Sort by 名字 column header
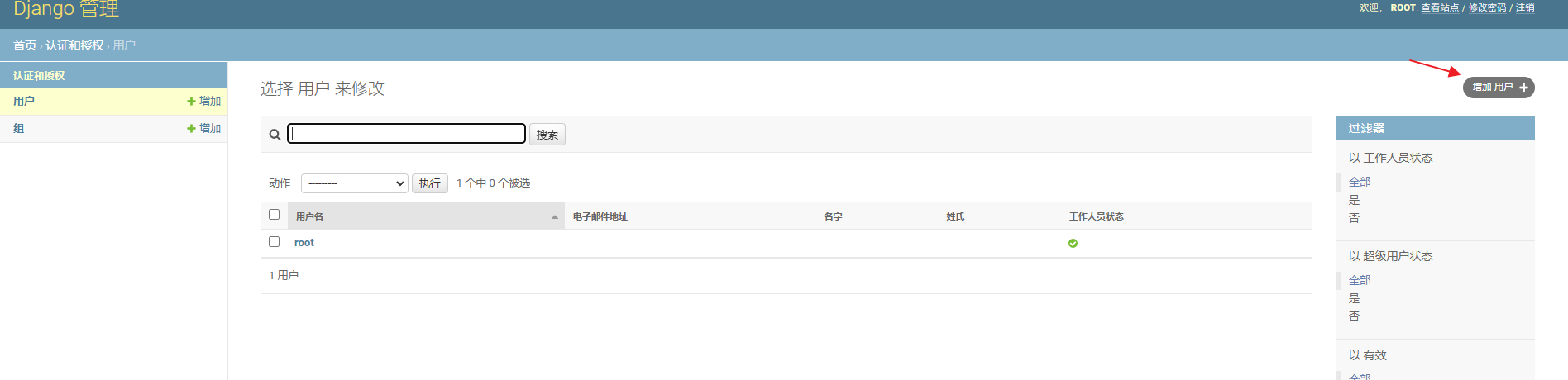 833,216
